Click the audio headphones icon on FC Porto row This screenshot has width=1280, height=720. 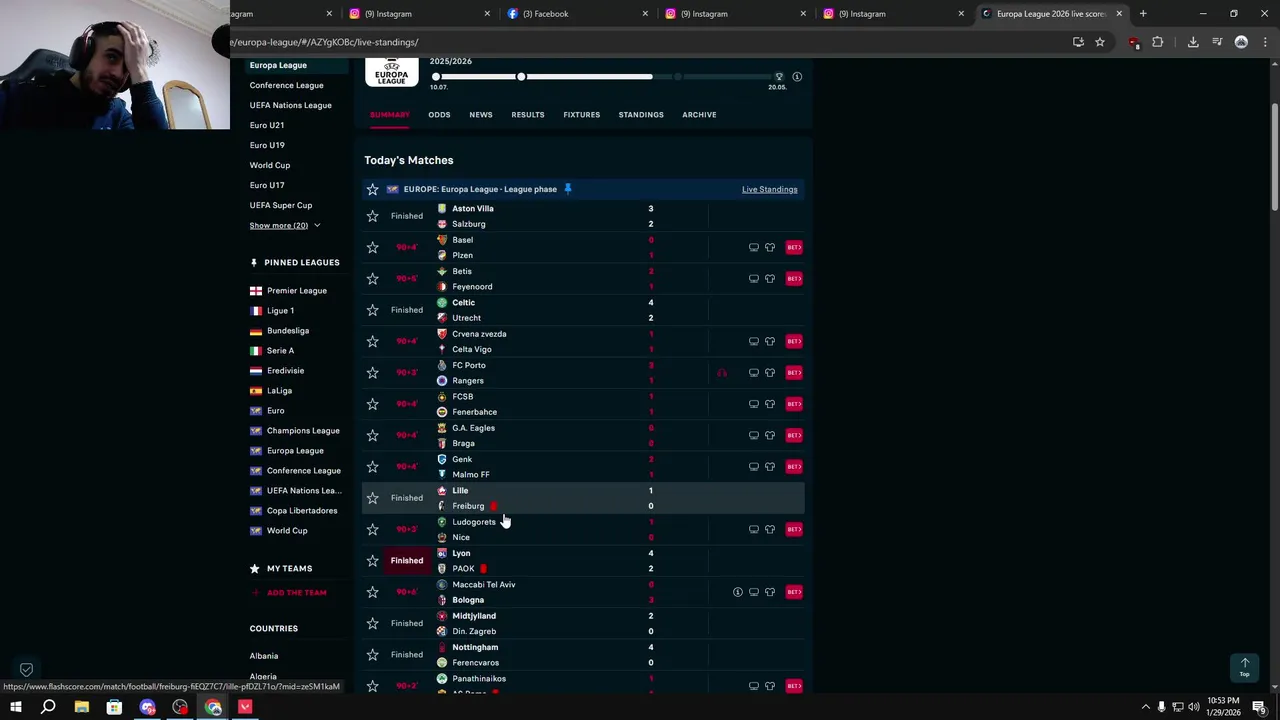722,372
